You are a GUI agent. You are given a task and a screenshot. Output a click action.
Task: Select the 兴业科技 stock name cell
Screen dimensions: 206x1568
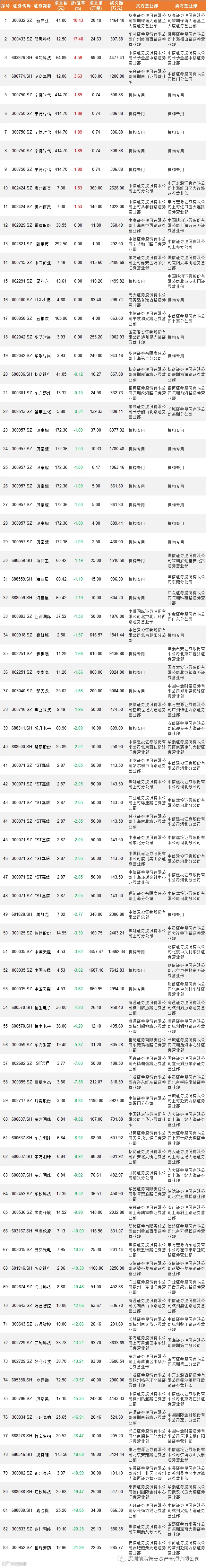click(x=43, y=1287)
